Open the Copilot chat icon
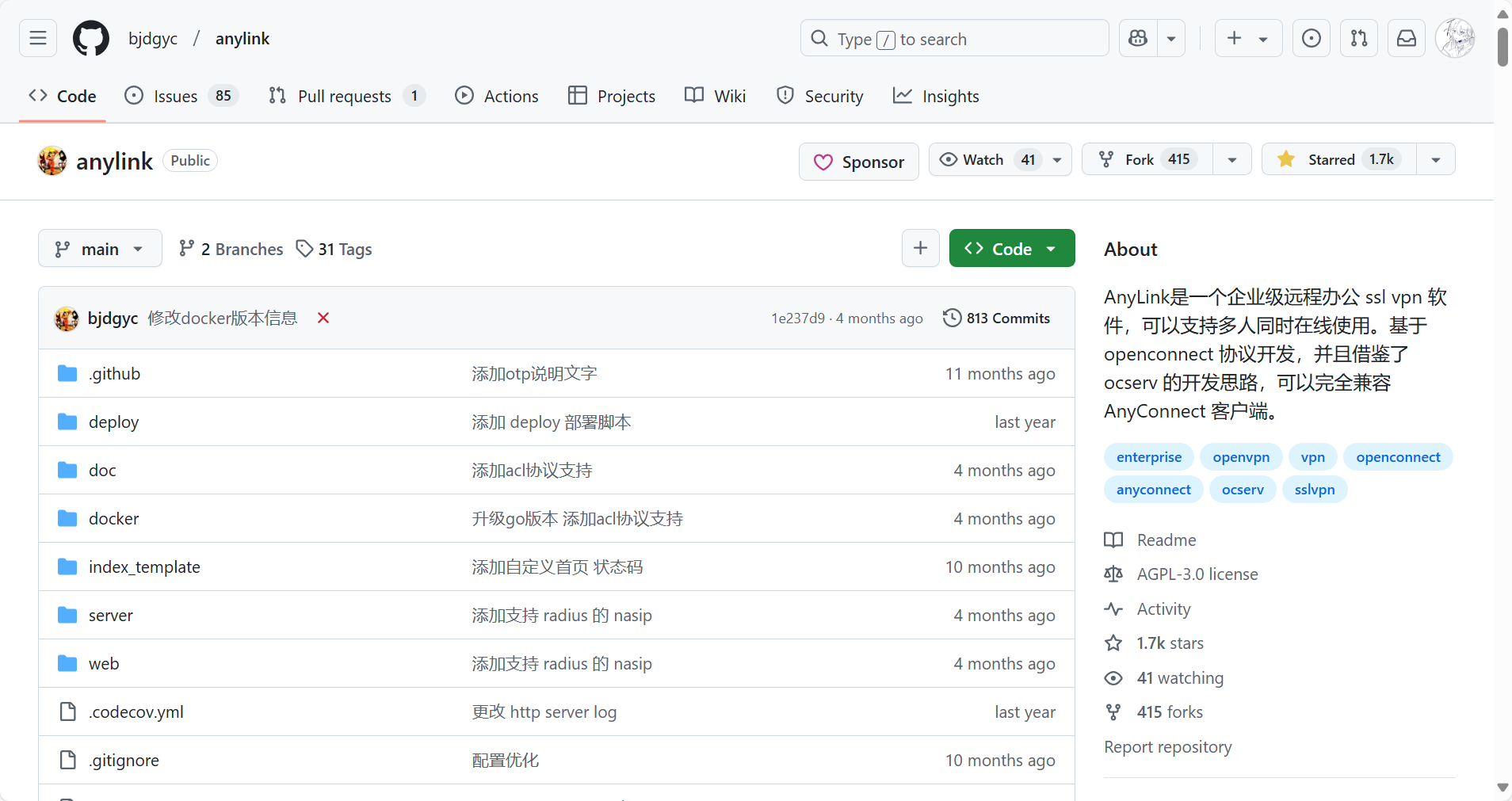1512x801 pixels. 1138,38
